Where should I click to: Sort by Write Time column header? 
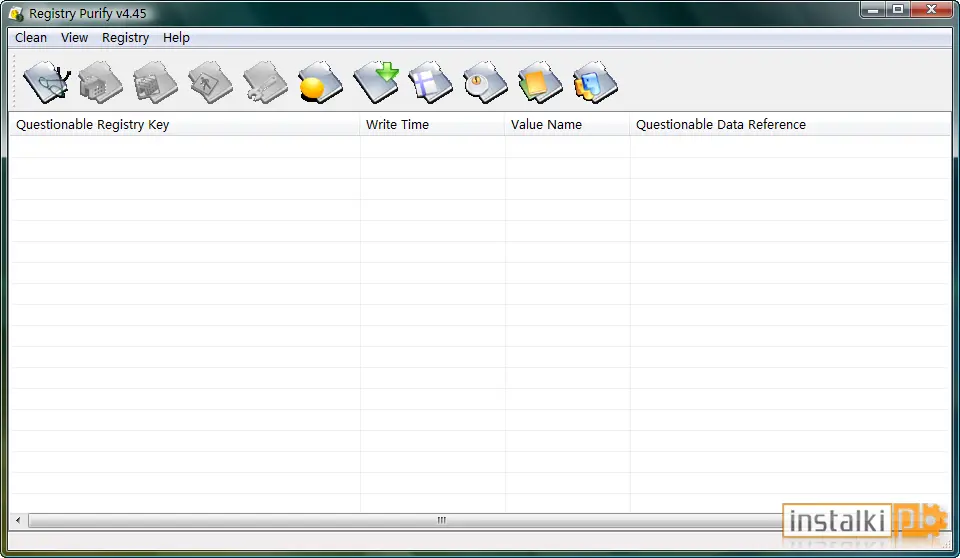(x=432, y=124)
